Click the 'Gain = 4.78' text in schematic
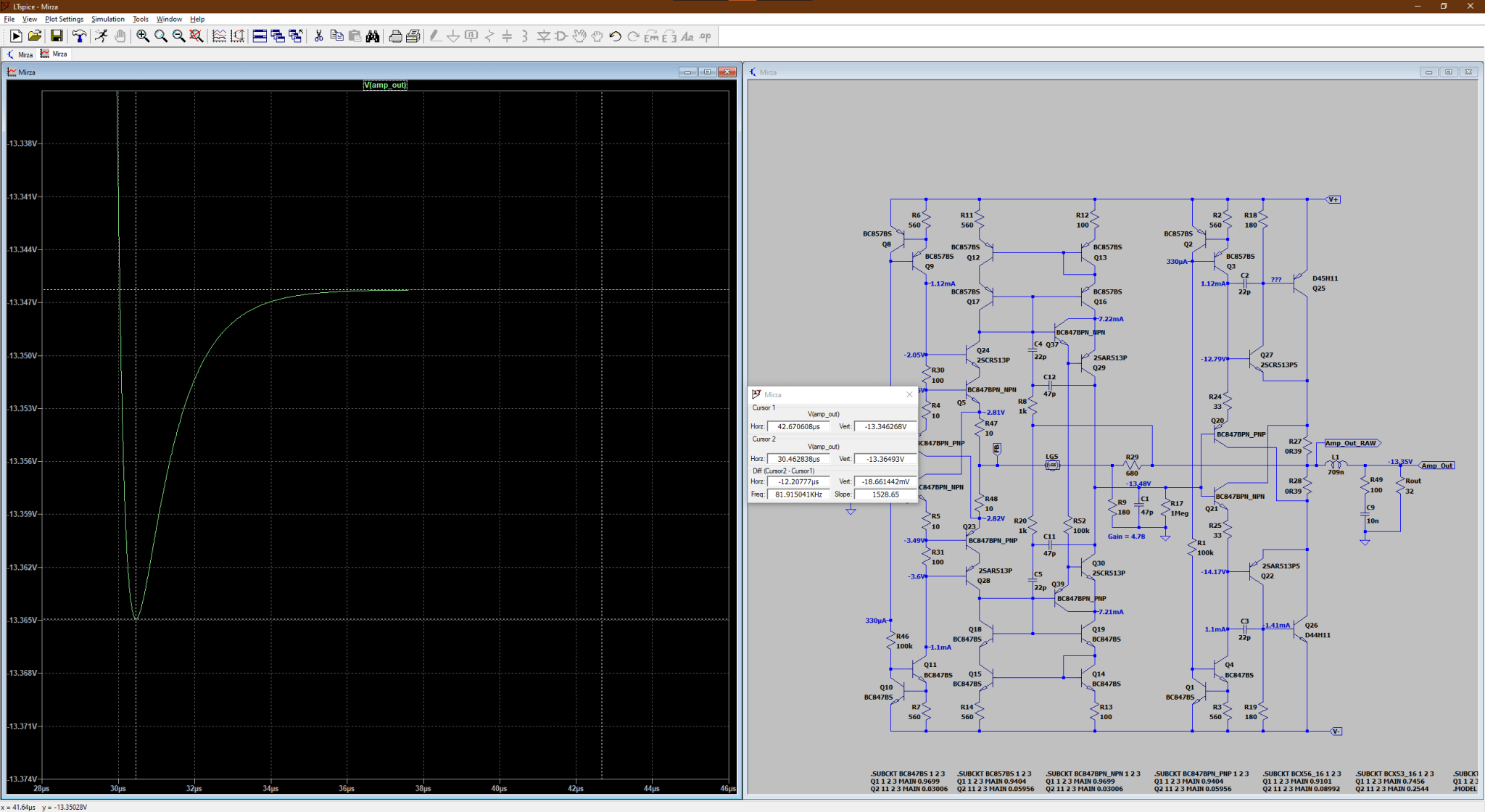The image size is (1485, 812). [x=1126, y=536]
